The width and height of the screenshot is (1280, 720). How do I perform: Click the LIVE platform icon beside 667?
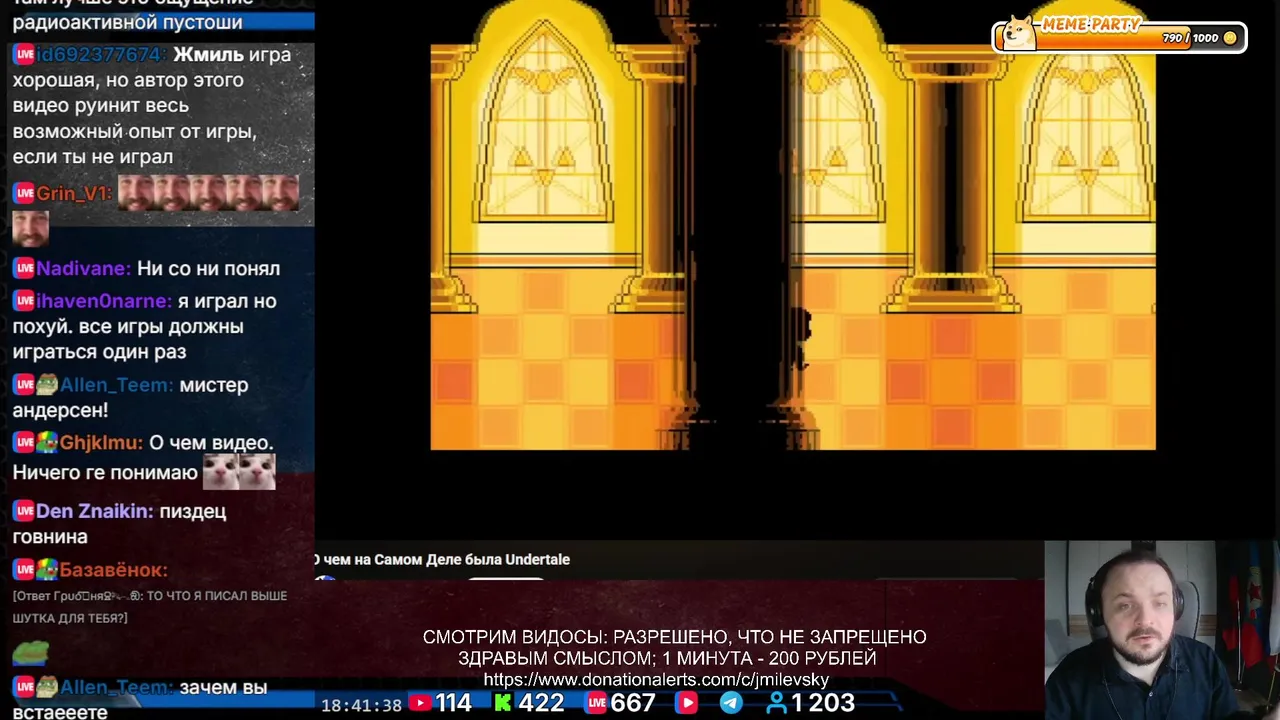click(596, 703)
